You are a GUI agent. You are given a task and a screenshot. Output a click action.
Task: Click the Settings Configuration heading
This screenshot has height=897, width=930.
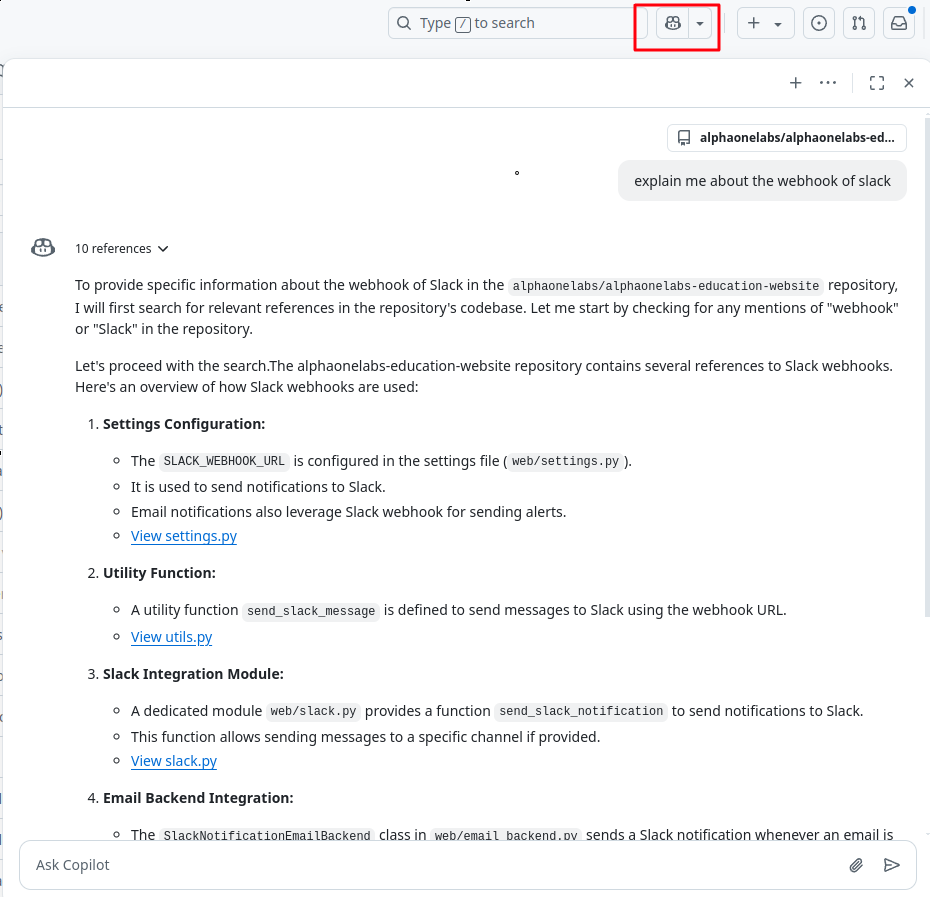[x=184, y=424]
